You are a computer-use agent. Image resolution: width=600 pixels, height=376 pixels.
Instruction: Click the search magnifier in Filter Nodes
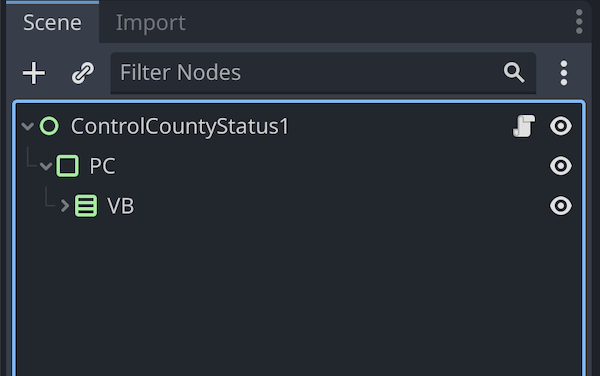(x=514, y=73)
